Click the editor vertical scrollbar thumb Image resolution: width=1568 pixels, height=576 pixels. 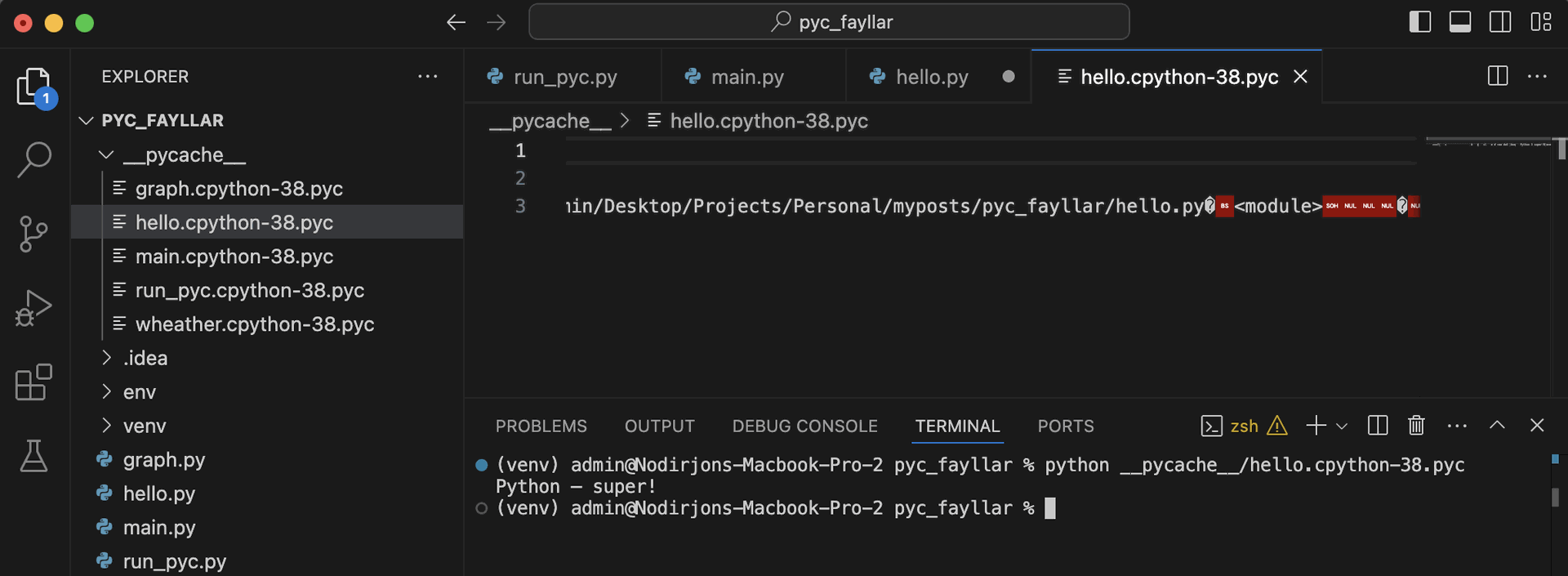pyautogui.click(x=1561, y=149)
